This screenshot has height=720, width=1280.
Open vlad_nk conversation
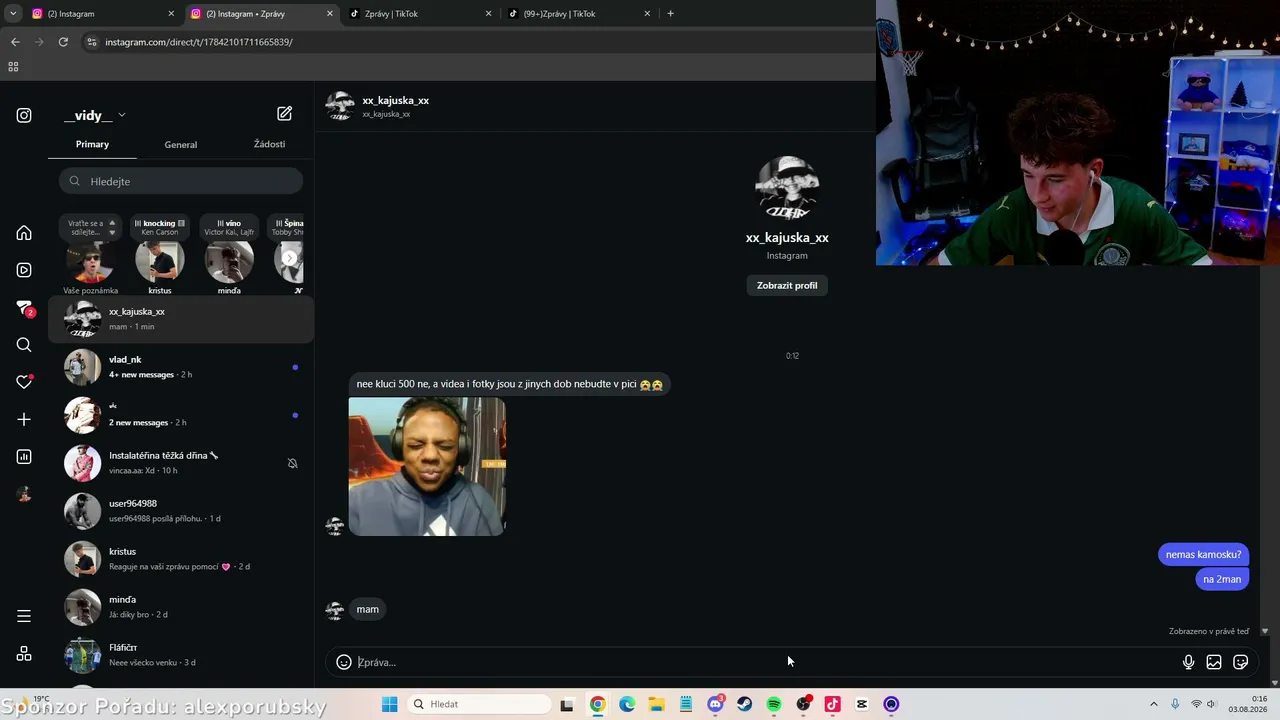point(181,367)
